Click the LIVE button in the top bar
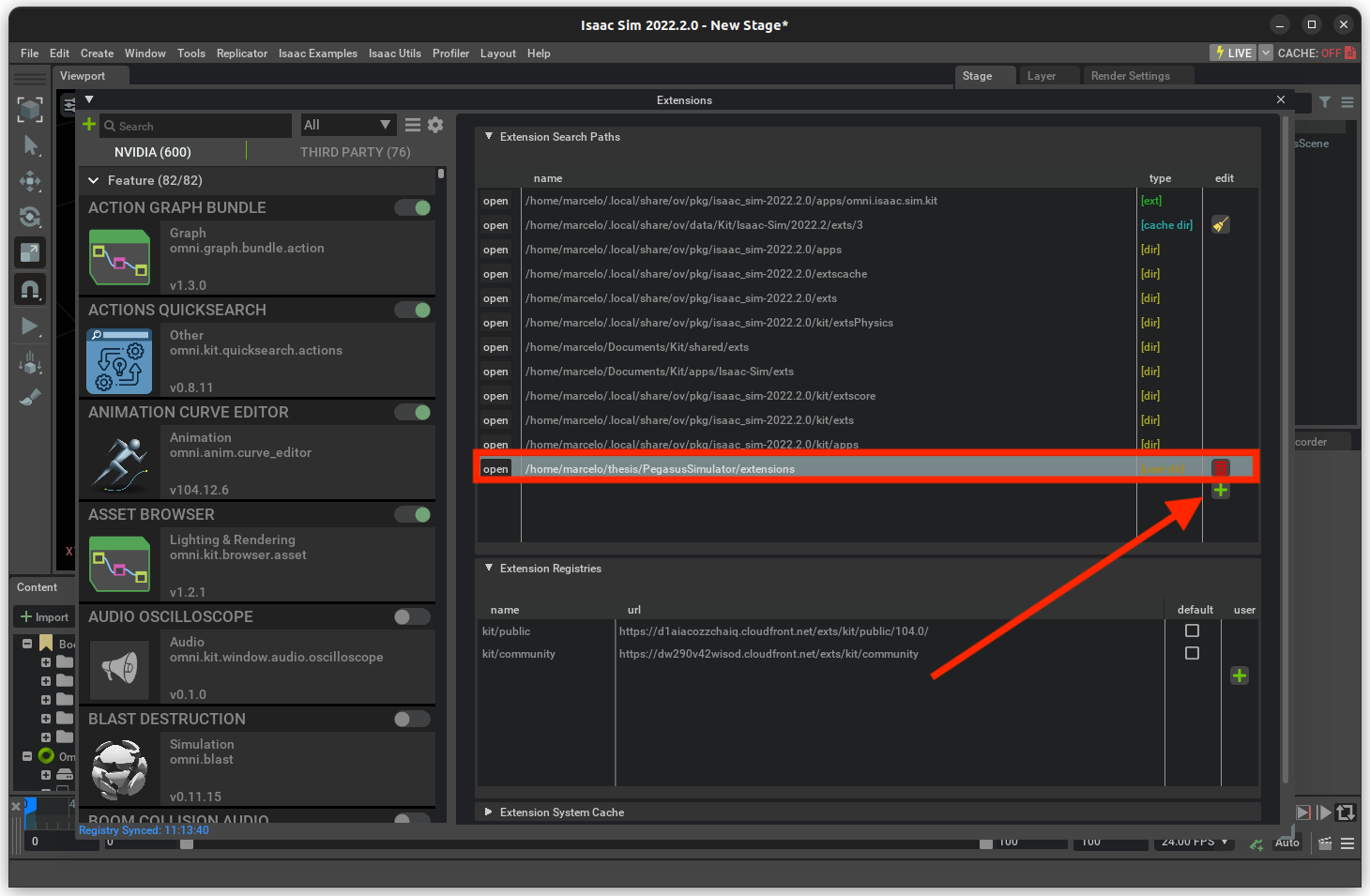Viewport: 1370px width, 896px height. click(x=1233, y=53)
